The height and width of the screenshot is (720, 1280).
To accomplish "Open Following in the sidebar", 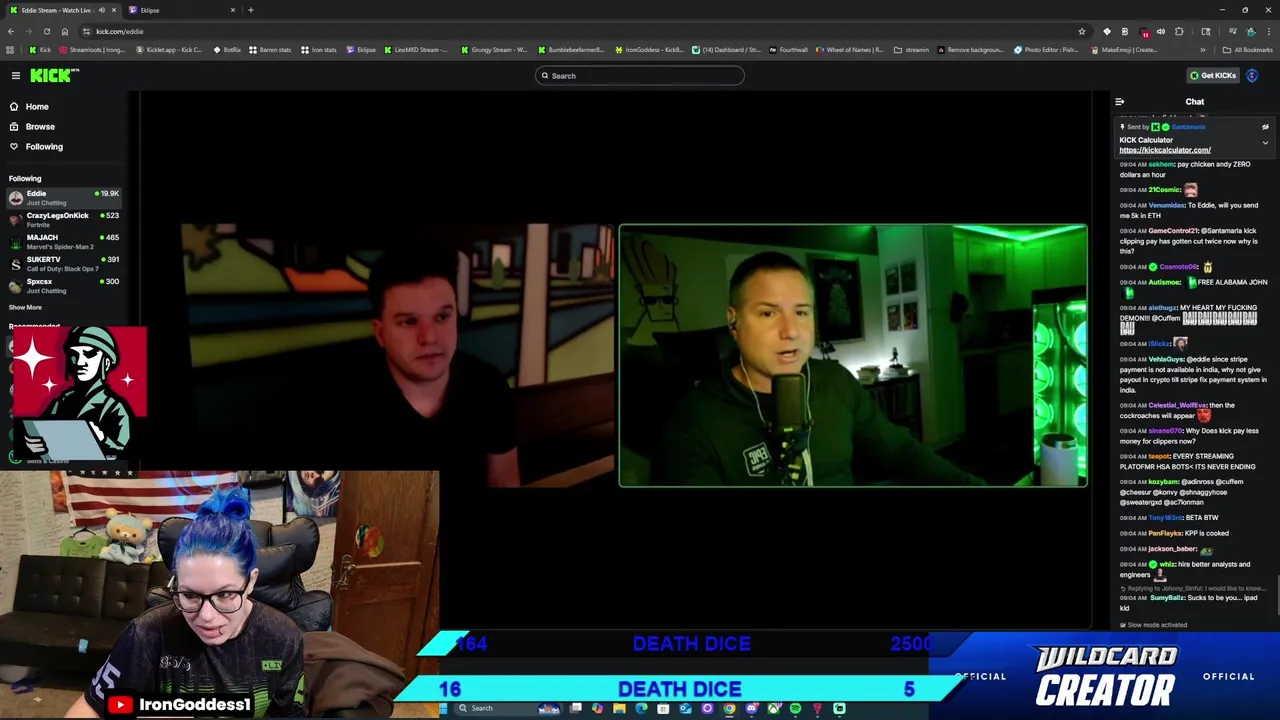I will [x=44, y=146].
